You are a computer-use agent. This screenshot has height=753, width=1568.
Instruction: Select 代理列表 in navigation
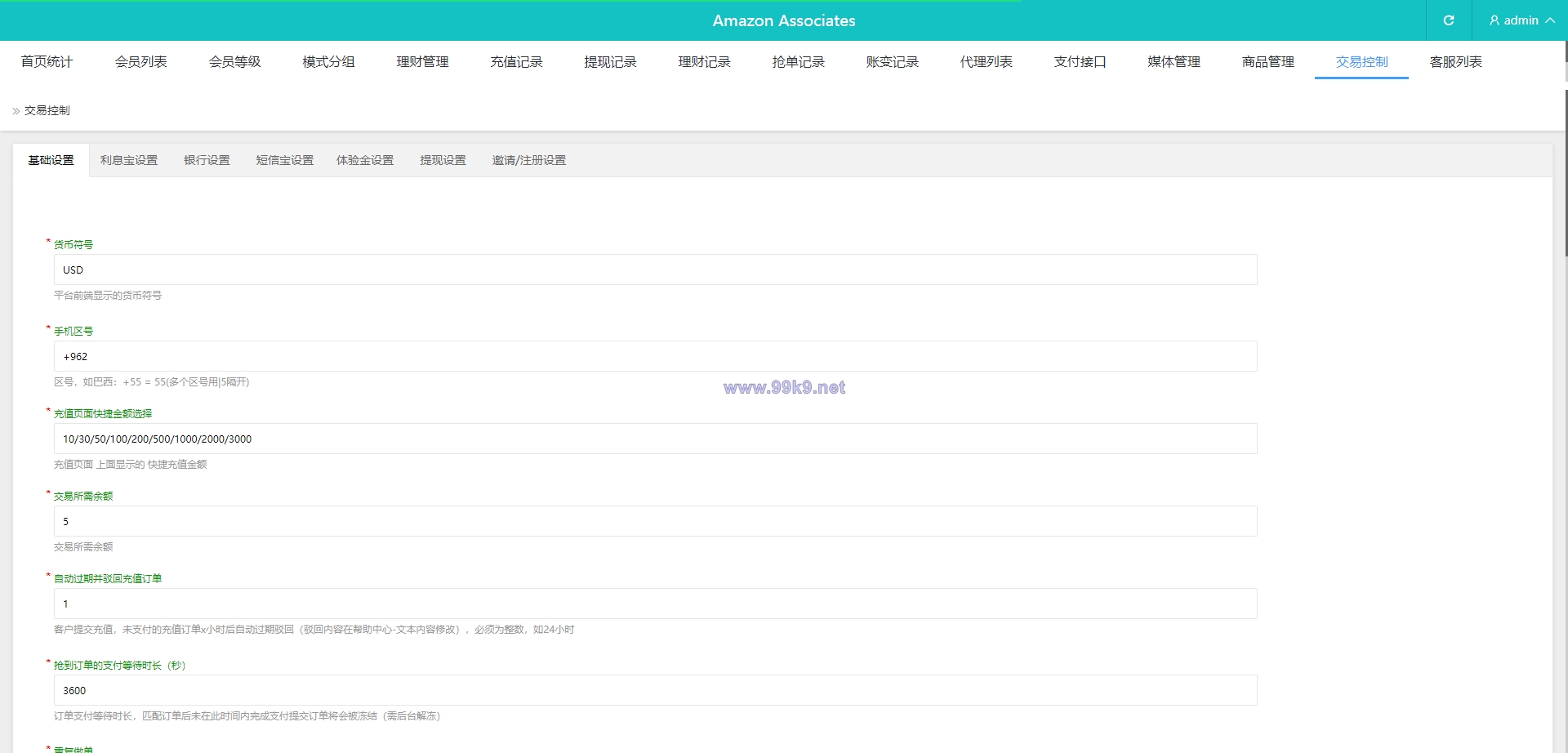[986, 61]
